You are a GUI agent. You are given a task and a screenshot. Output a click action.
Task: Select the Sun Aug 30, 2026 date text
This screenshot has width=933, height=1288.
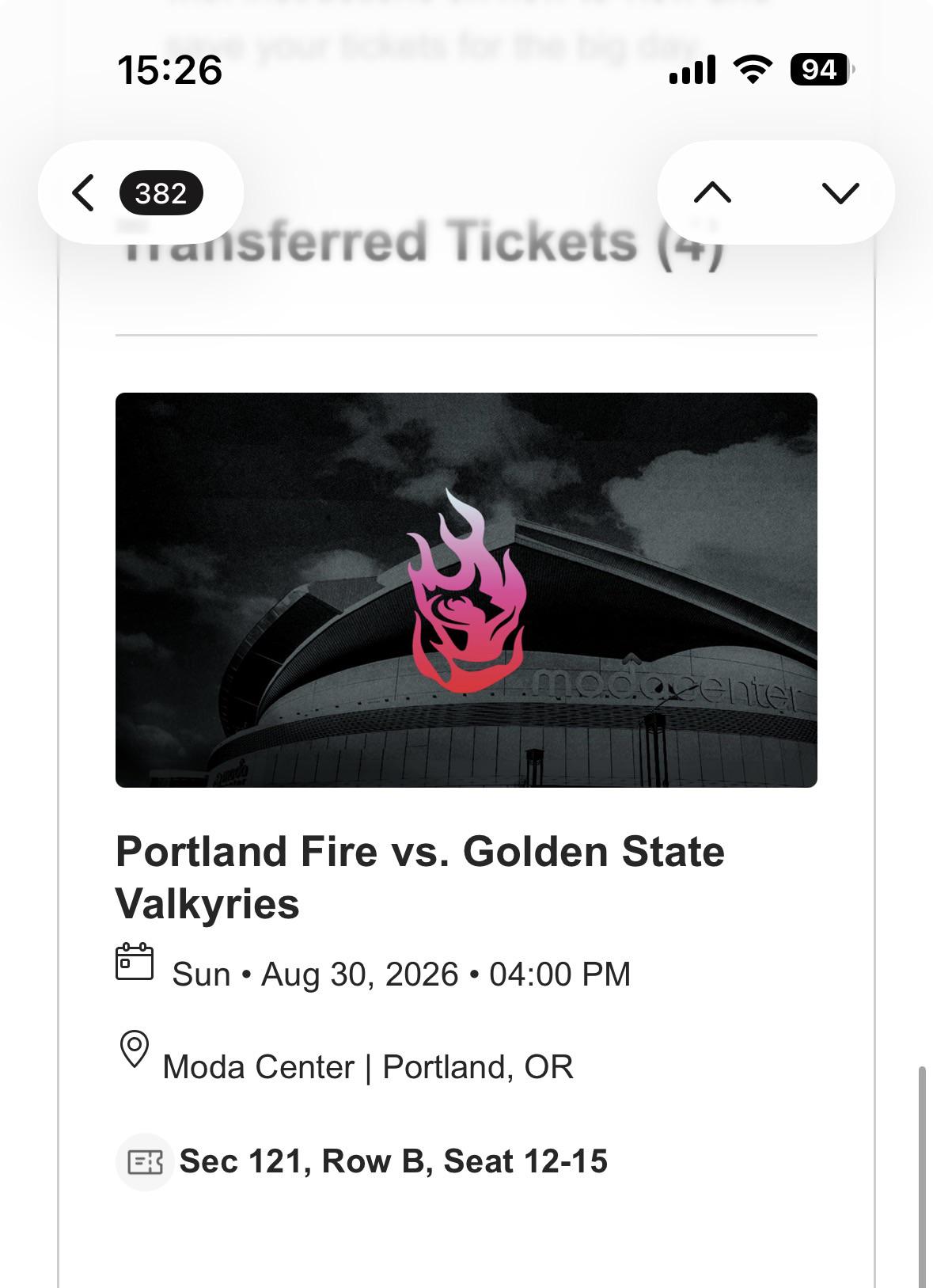pos(401,974)
